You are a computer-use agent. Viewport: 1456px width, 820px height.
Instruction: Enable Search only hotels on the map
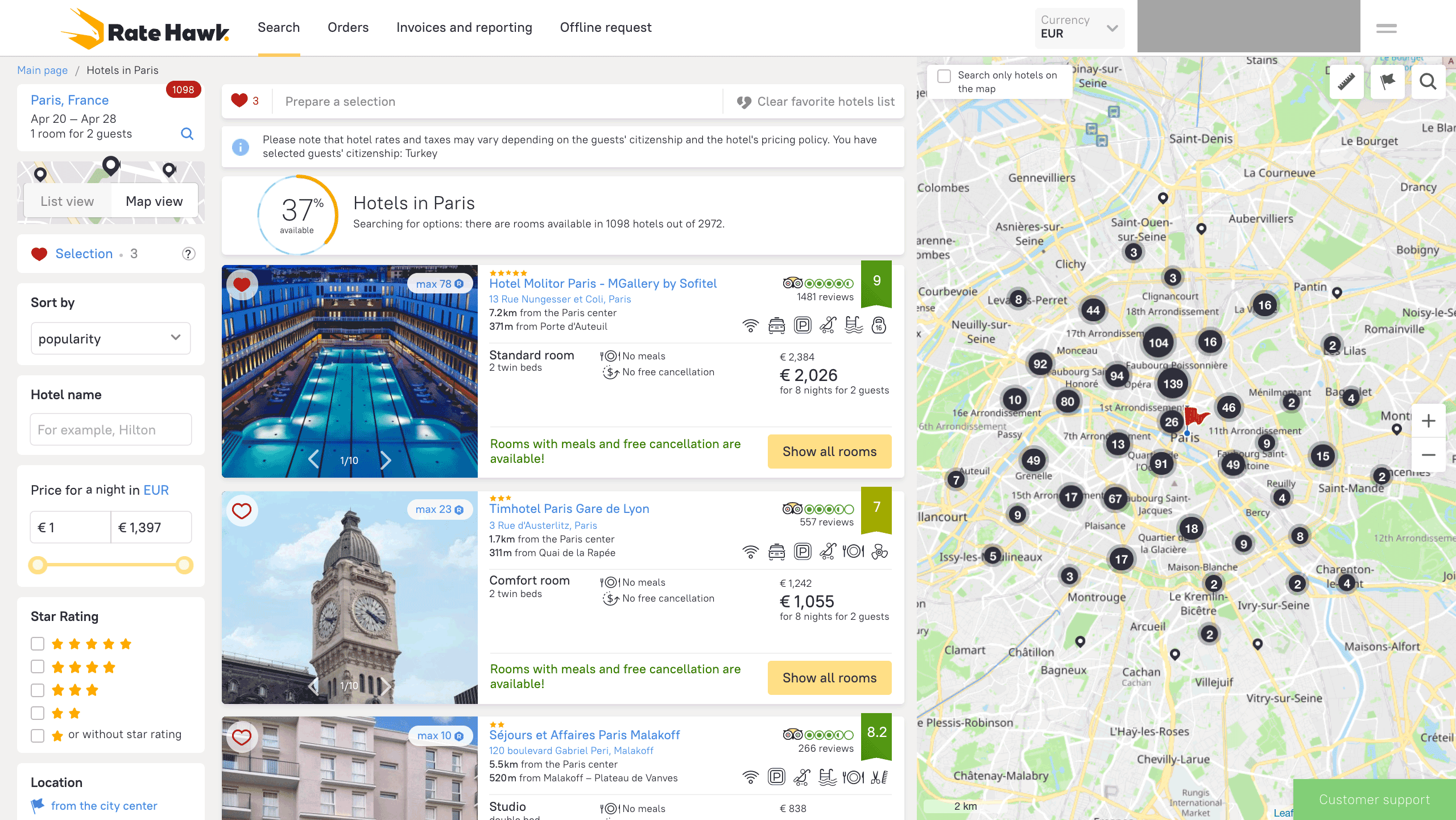[944, 76]
